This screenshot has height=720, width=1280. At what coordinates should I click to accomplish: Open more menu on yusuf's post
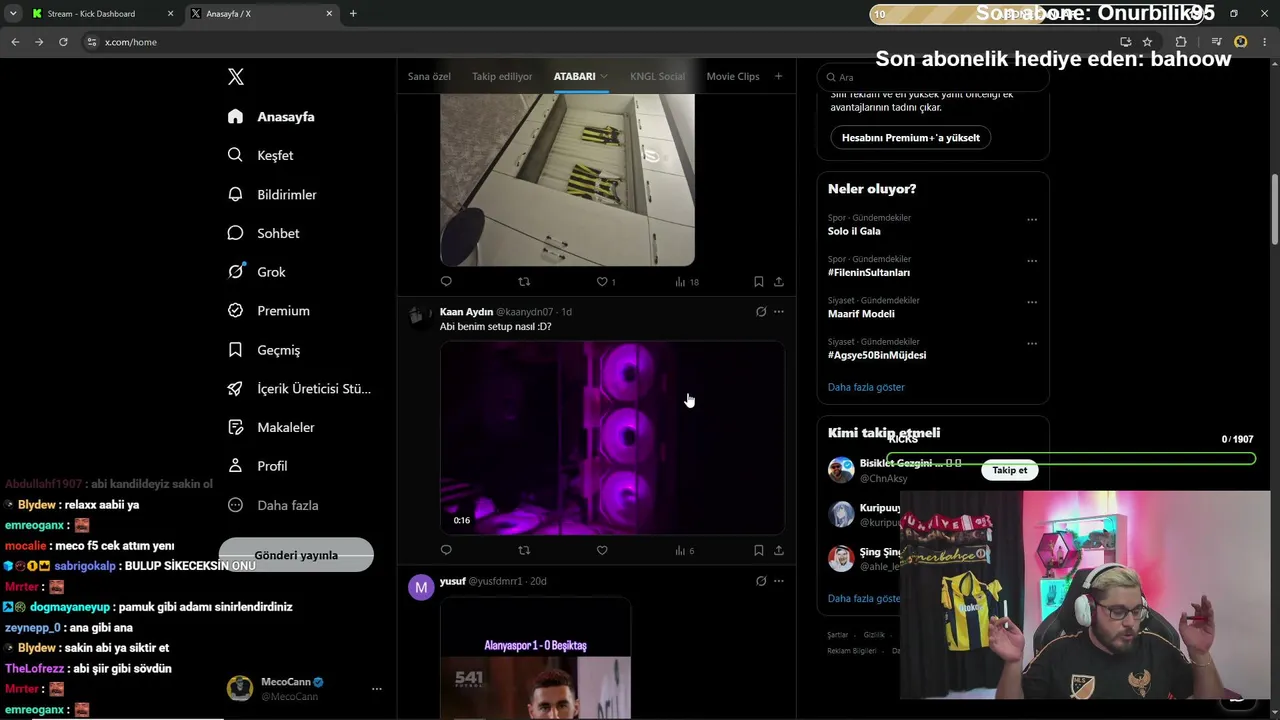click(779, 581)
